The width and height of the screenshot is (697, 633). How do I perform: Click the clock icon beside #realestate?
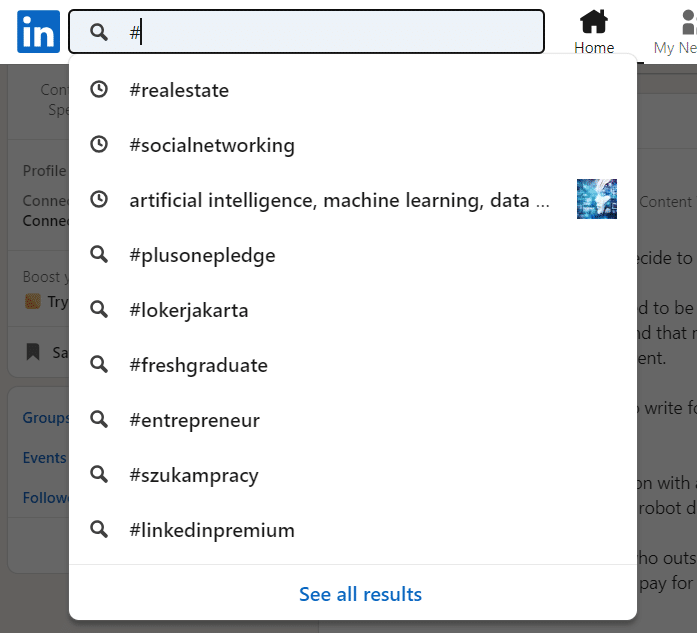click(x=99, y=90)
